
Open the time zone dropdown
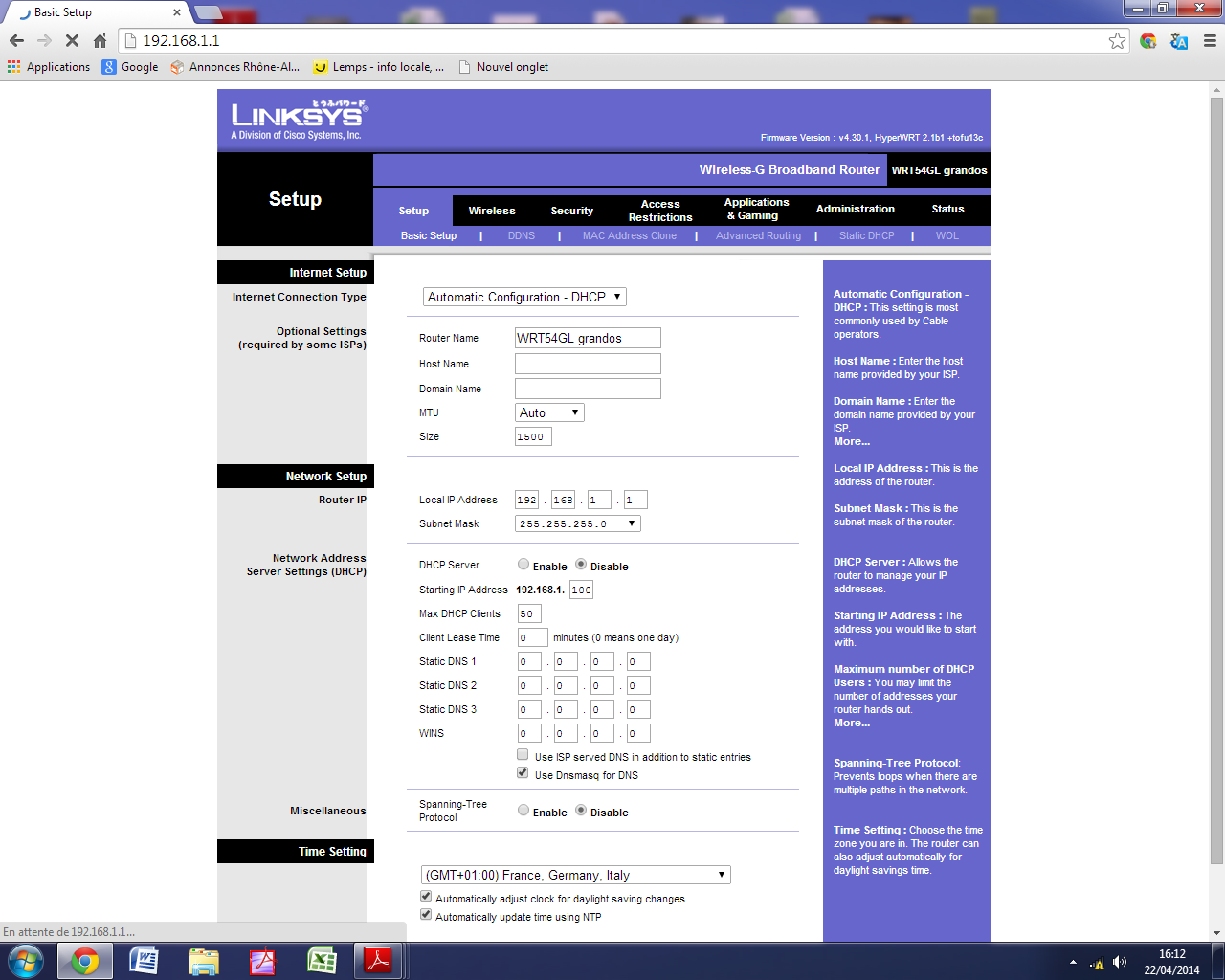pyautogui.click(x=576, y=875)
